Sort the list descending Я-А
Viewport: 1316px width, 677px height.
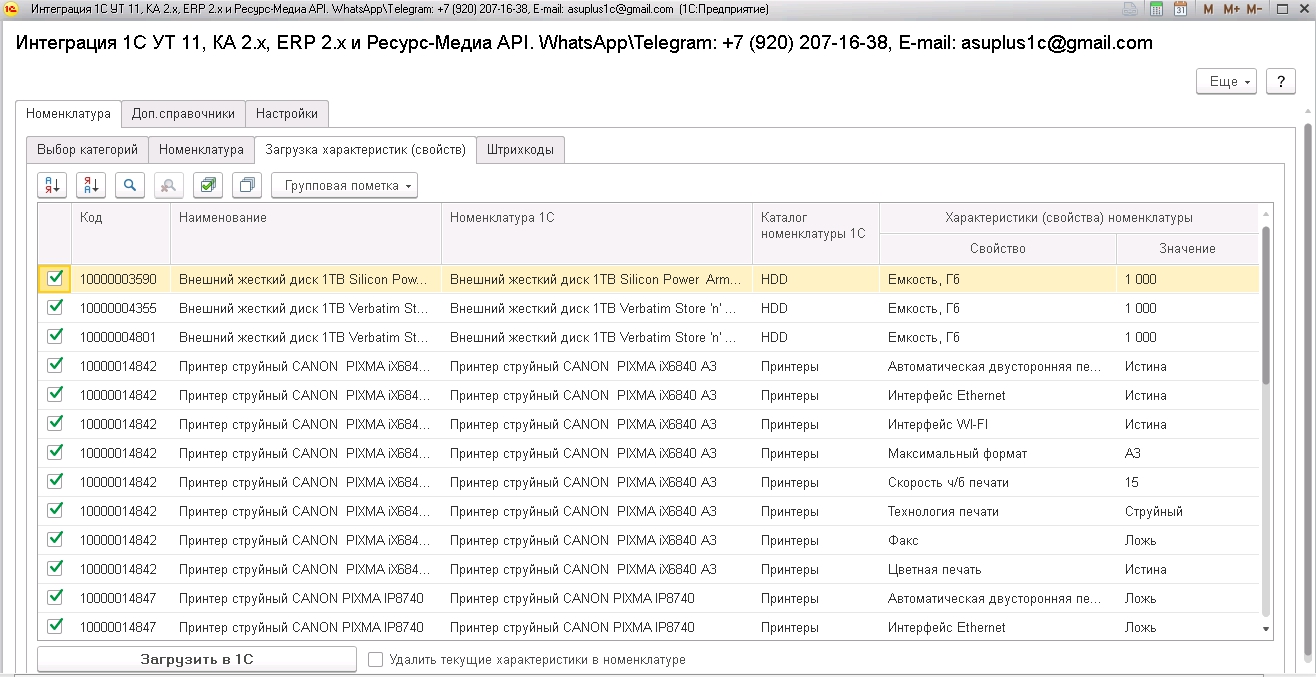click(x=91, y=185)
